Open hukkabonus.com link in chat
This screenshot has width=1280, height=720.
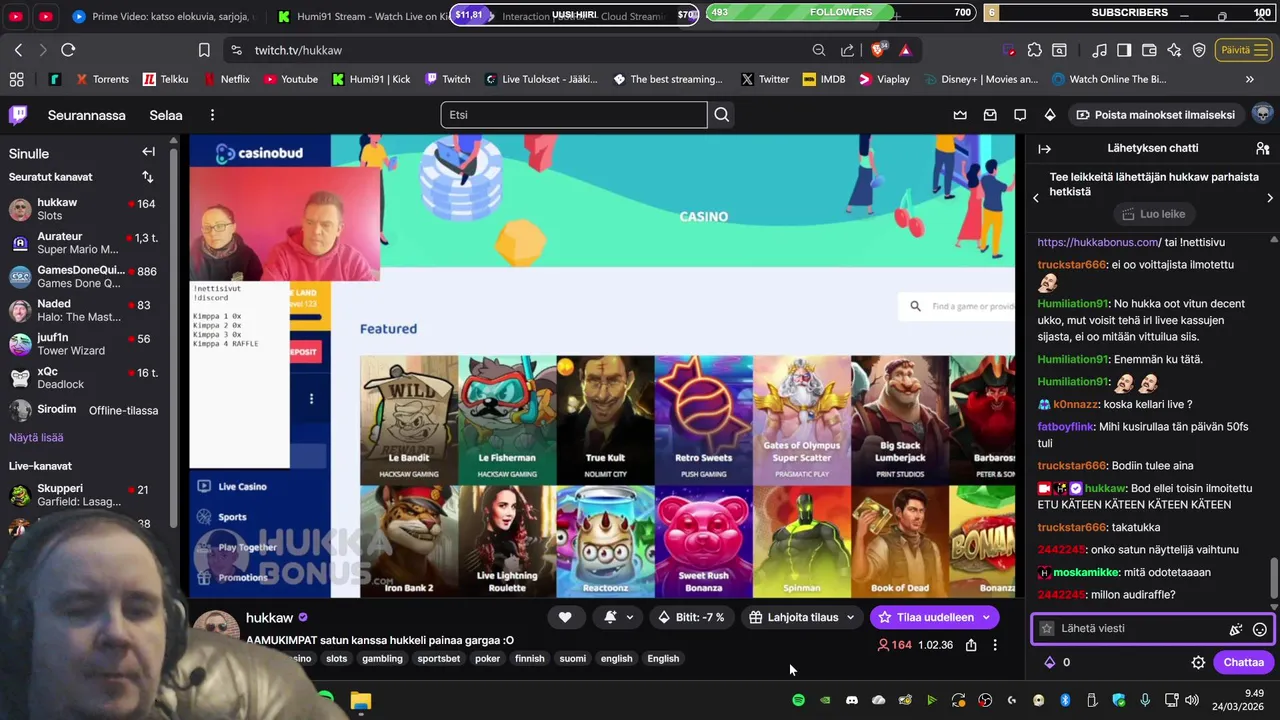pyautogui.click(x=1097, y=242)
